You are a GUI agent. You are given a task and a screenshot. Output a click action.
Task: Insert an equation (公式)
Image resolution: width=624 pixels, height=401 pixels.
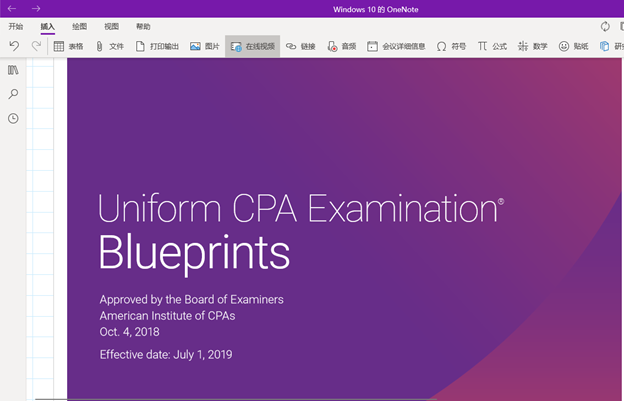tap(492, 47)
